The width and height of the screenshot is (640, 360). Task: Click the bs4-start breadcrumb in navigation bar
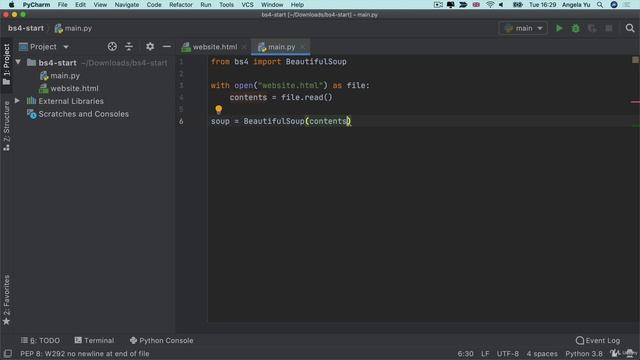coord(26,28)
